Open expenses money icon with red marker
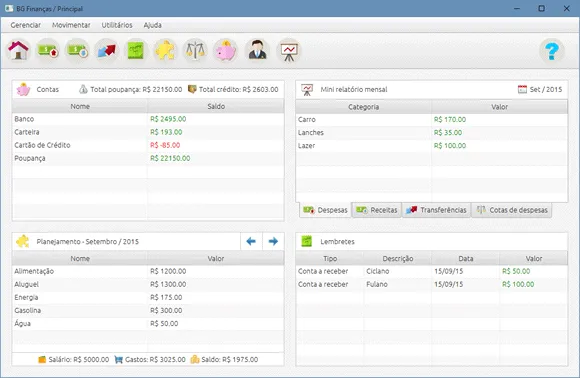 pyautogui.click(x=48, y=50)
